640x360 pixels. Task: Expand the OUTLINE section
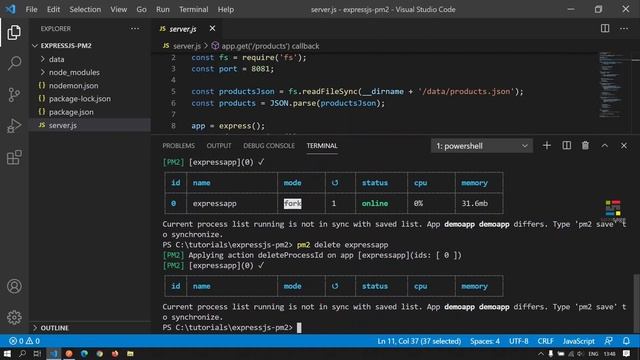point(90,328)
